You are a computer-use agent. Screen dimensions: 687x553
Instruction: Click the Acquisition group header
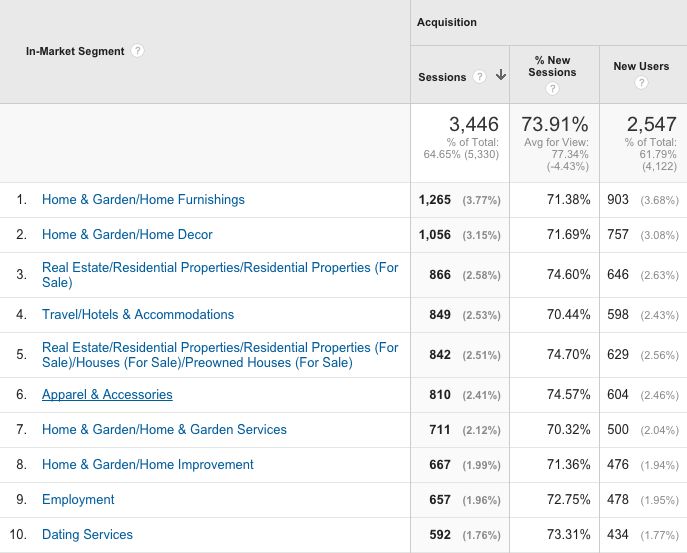447,22
